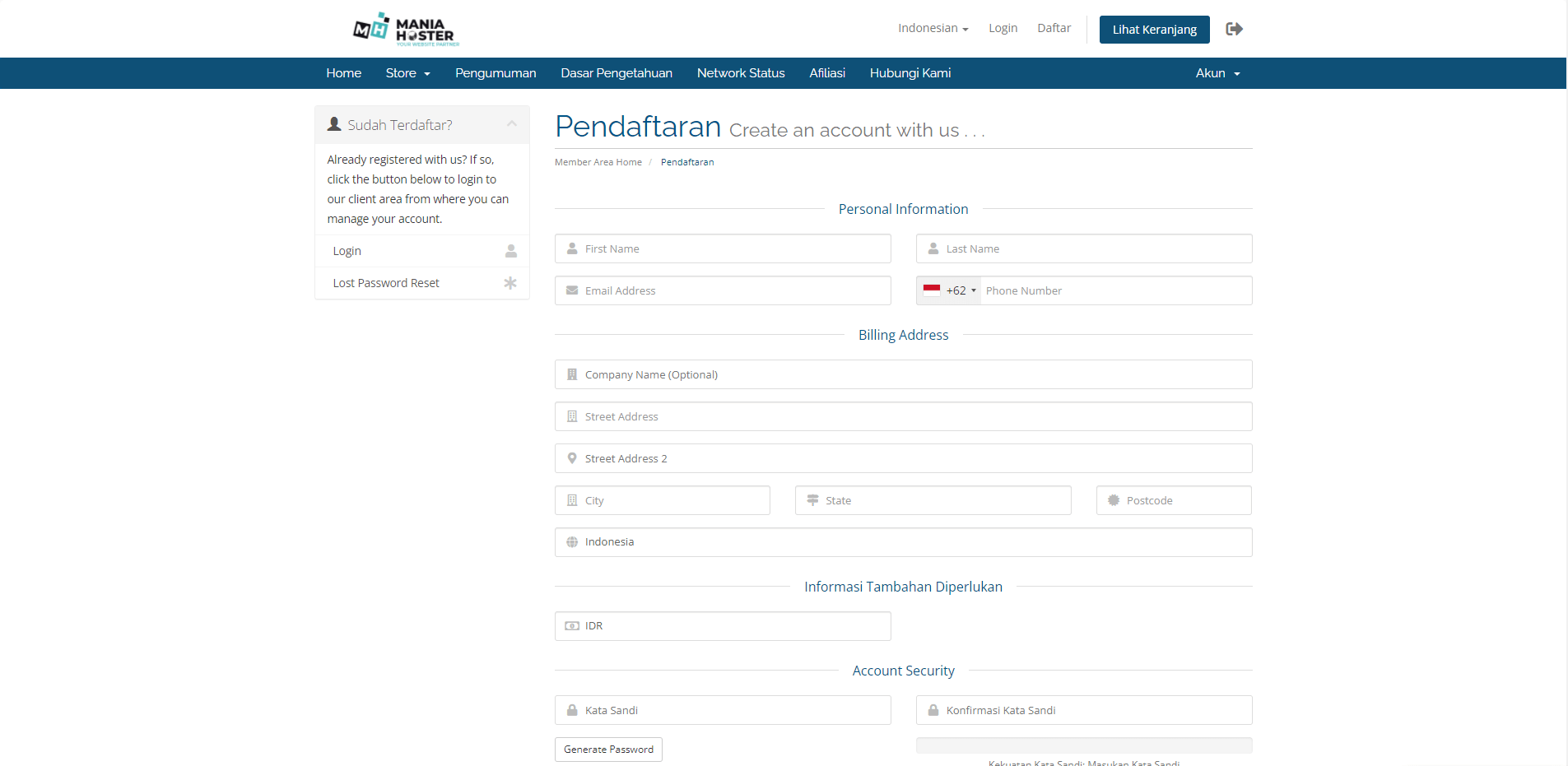Click the Member Area Home breadcrumb link
Viewport: 1568px width, 766px height.
pos(598,162)
